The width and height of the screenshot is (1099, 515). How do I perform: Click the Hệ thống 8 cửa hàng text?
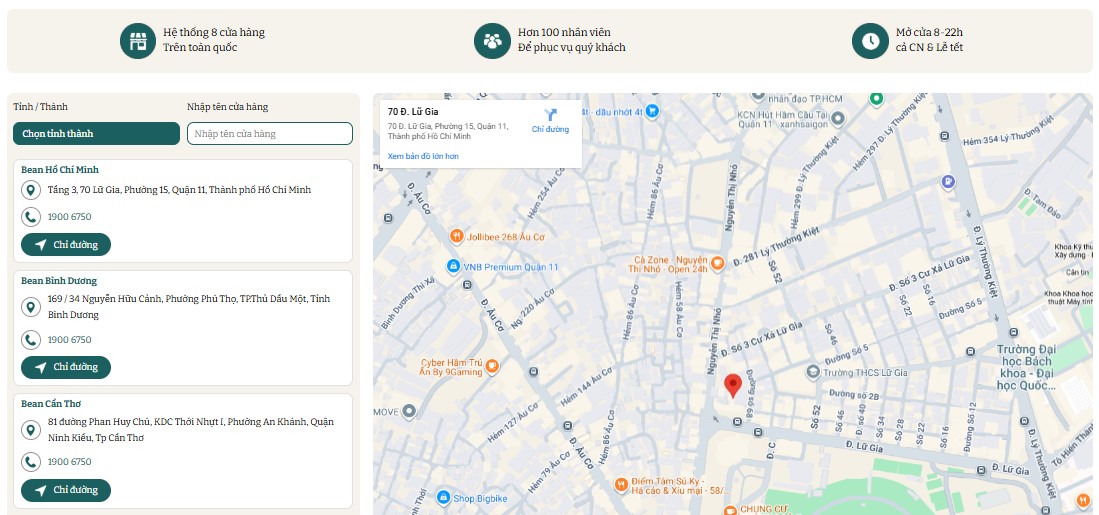coord(214,32)
